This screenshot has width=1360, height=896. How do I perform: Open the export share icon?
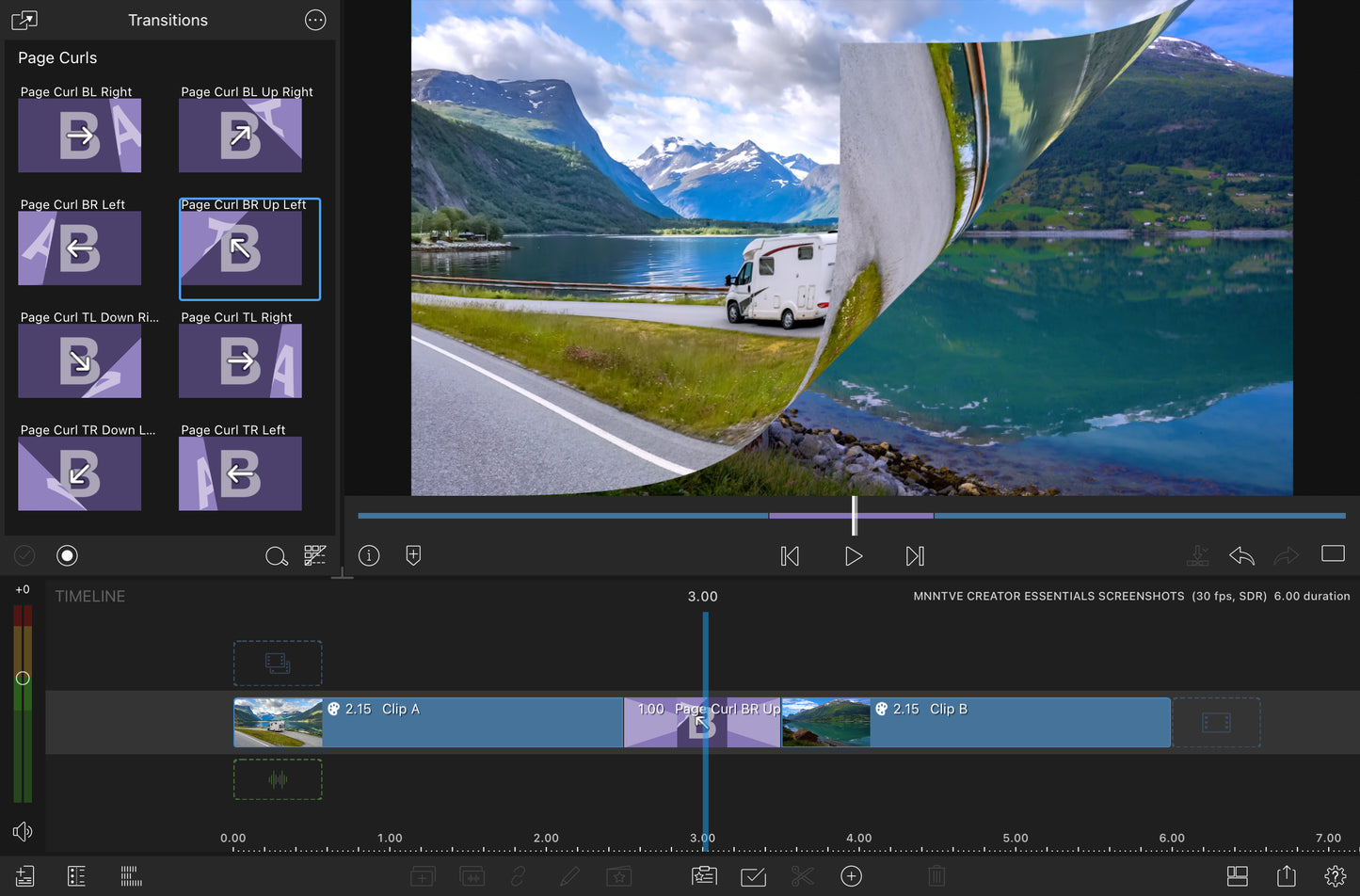click(1286, 876)
